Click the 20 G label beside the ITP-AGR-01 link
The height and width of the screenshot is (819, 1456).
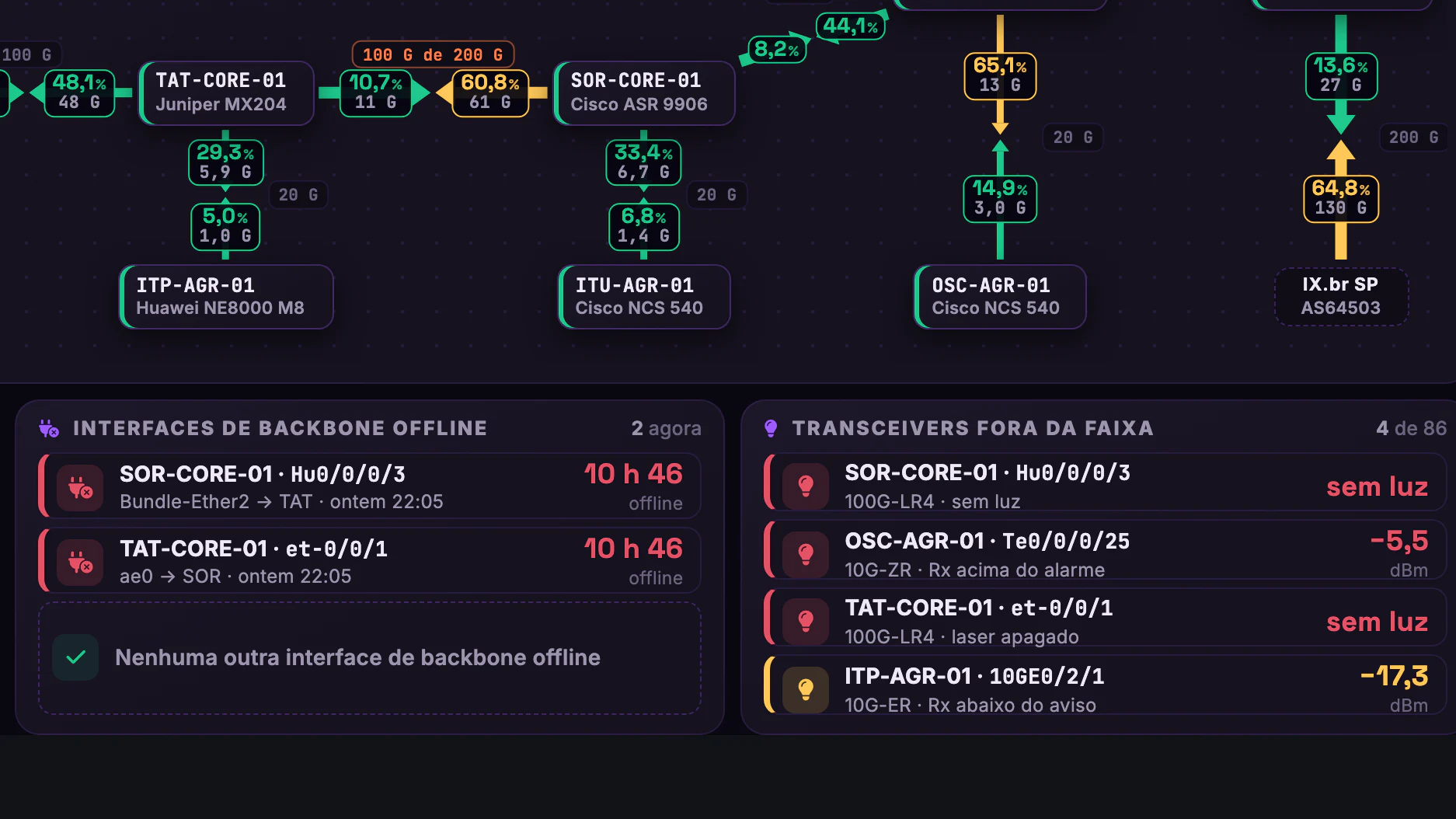[298, 195]
